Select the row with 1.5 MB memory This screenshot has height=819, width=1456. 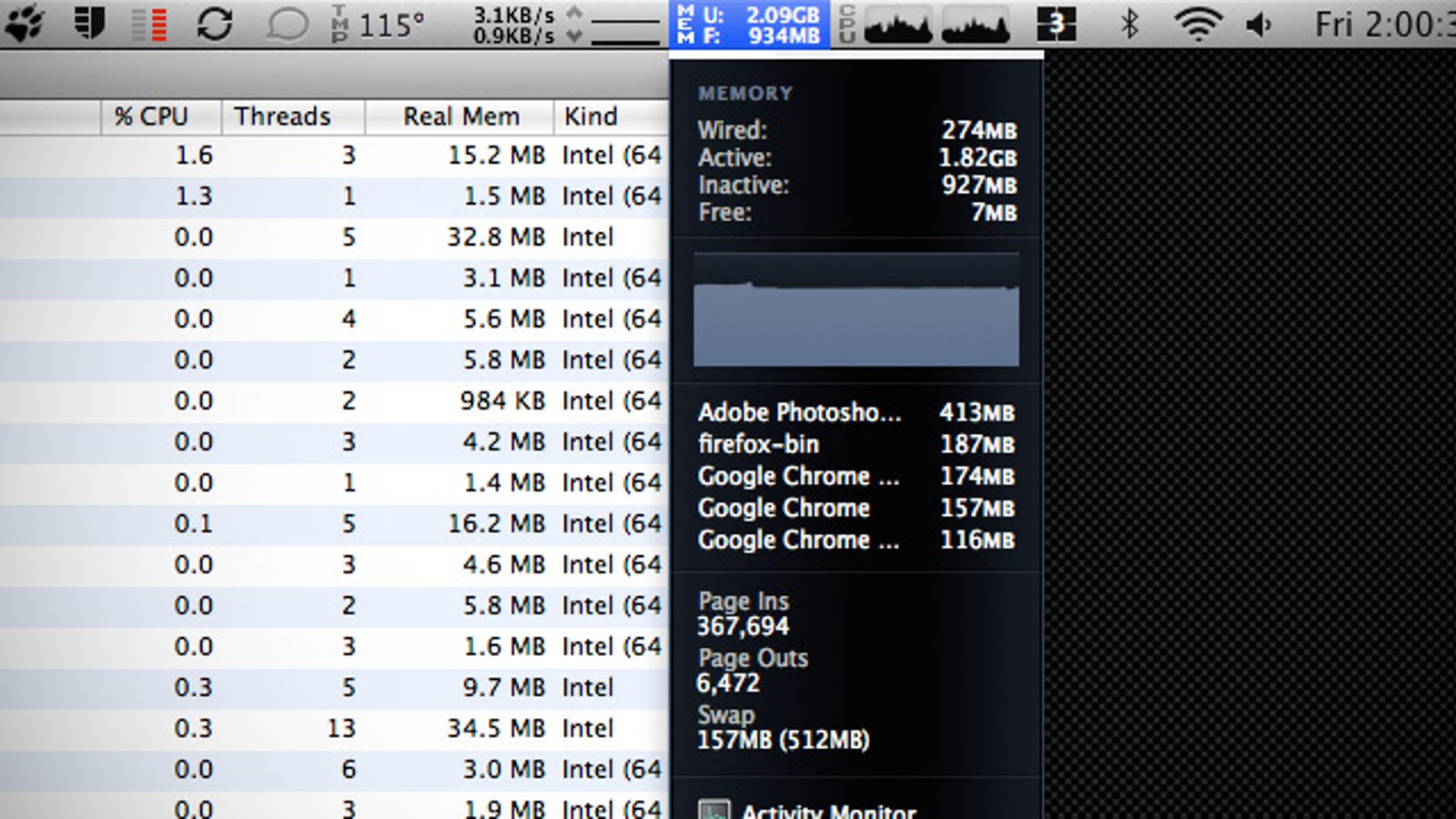(334, 197)
